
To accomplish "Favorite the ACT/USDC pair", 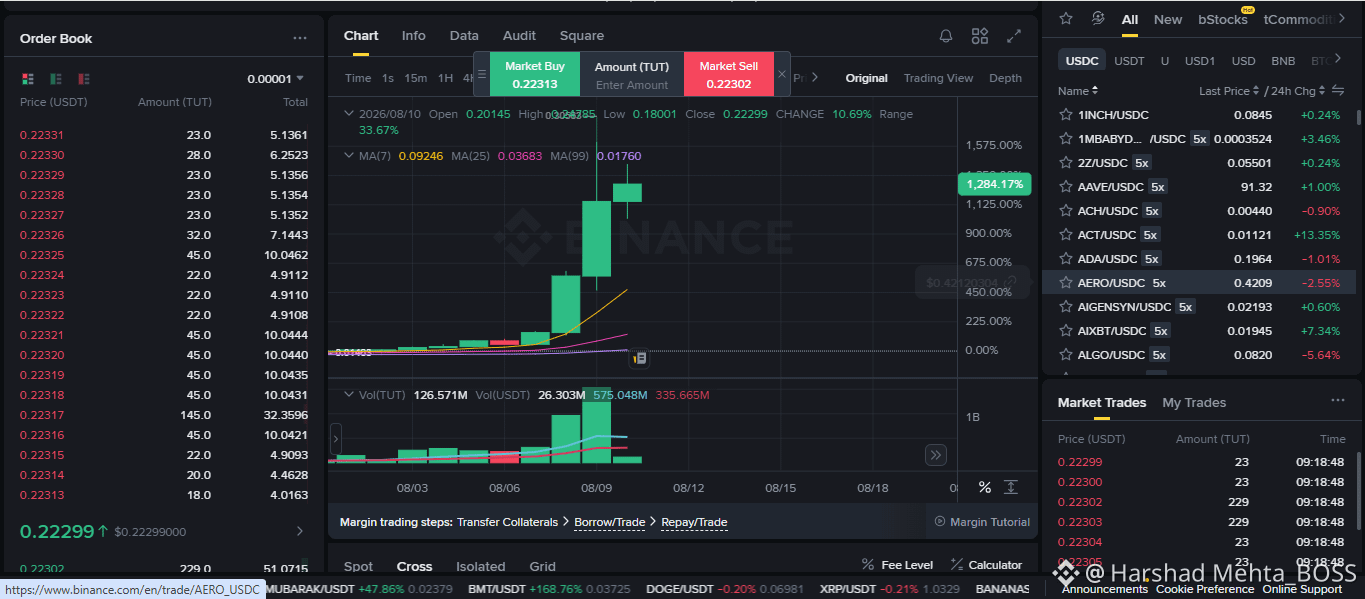I will (x=1066, y=234).
